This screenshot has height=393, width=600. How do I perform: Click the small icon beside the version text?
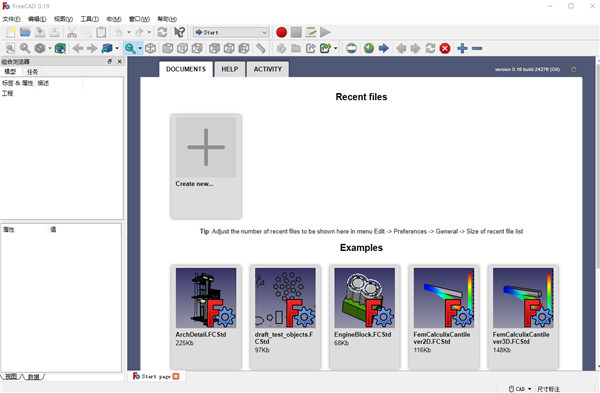(x=574, y=69)
